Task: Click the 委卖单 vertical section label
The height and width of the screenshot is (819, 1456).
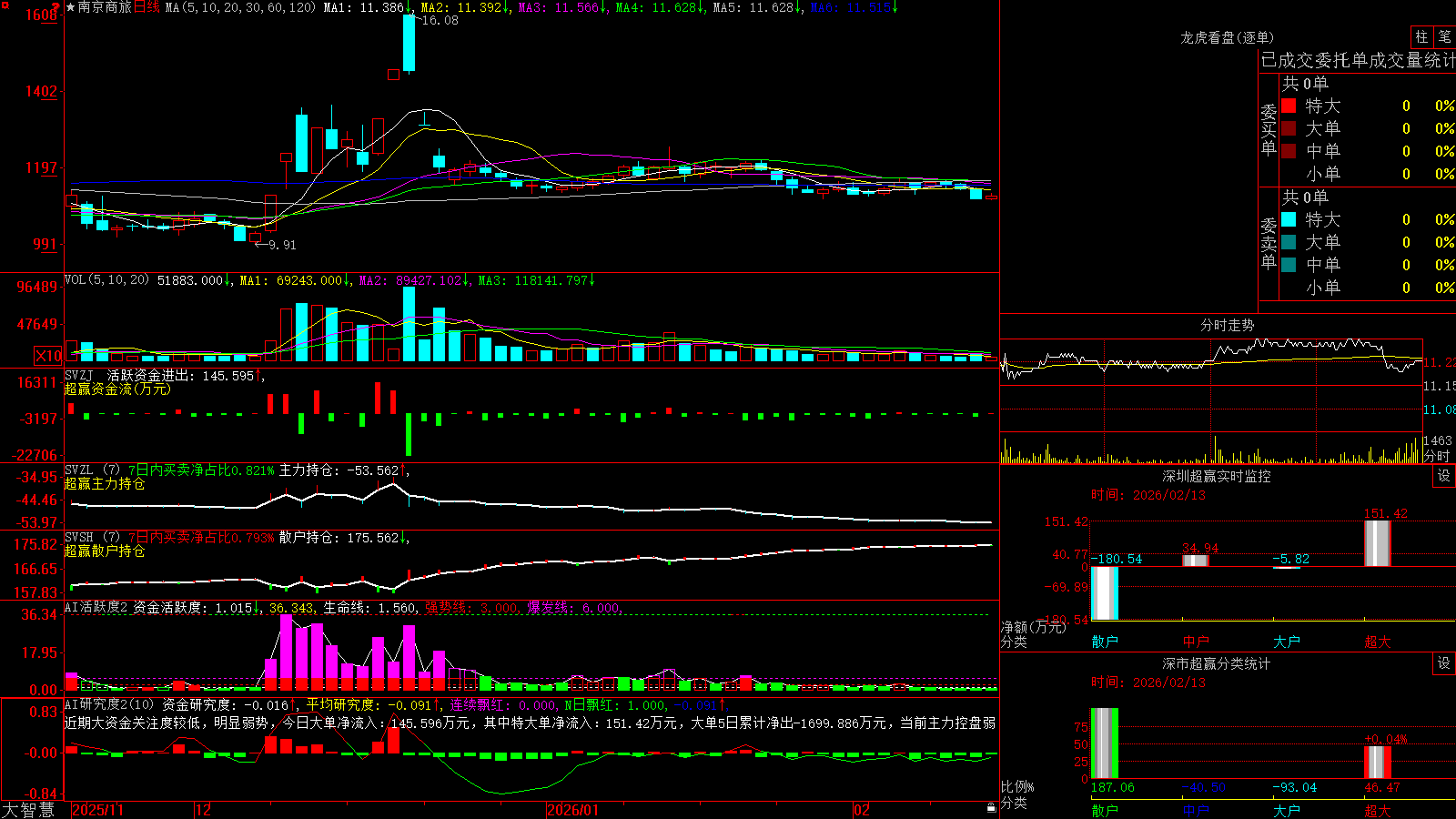Action: pyautogui.click(x=1269, y=243)
